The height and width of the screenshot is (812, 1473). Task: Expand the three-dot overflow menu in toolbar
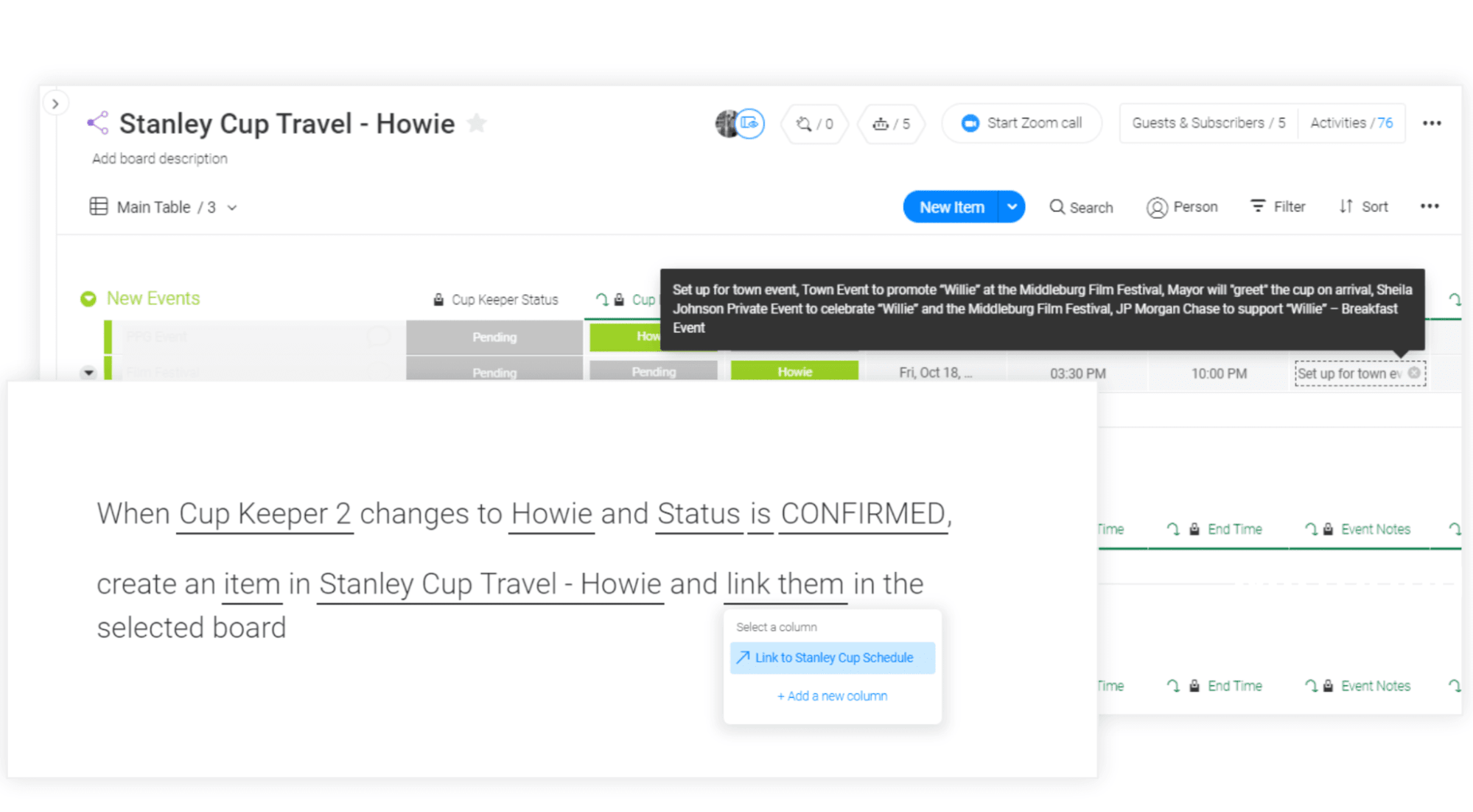click(1429, 207)
